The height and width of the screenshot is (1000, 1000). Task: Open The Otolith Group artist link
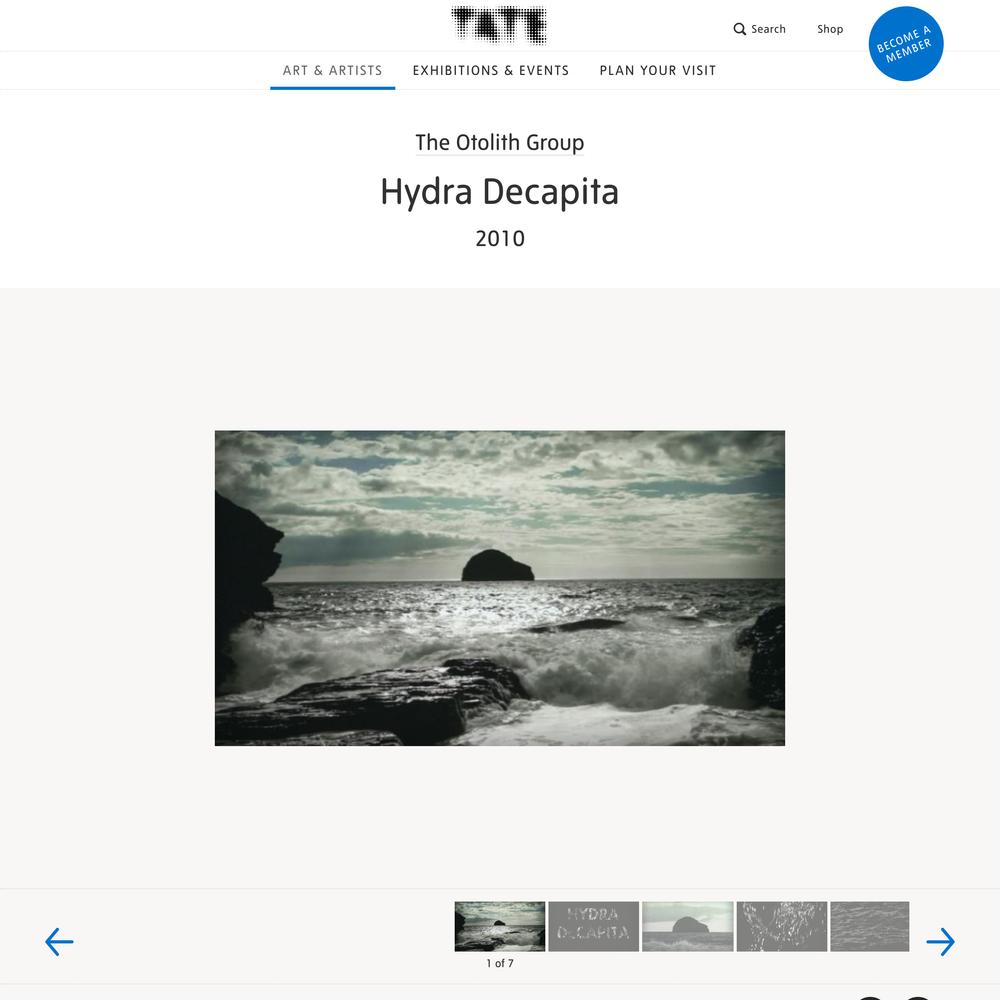(x=499, y=142)
